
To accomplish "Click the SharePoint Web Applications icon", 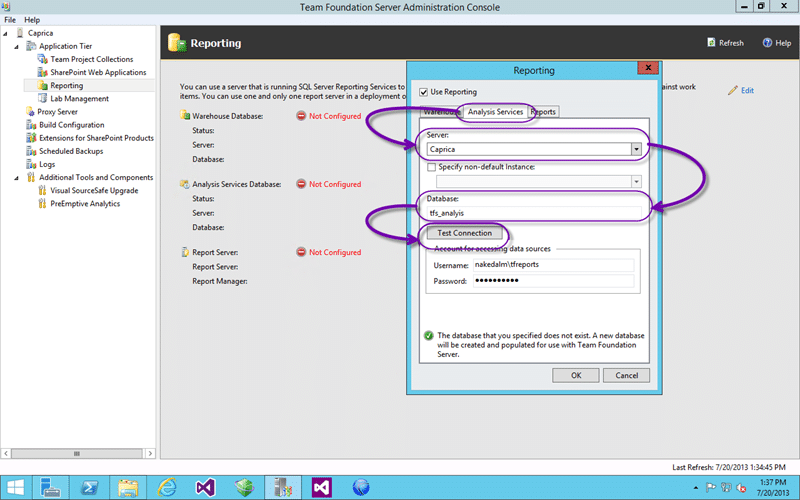I will coord(42,72).
